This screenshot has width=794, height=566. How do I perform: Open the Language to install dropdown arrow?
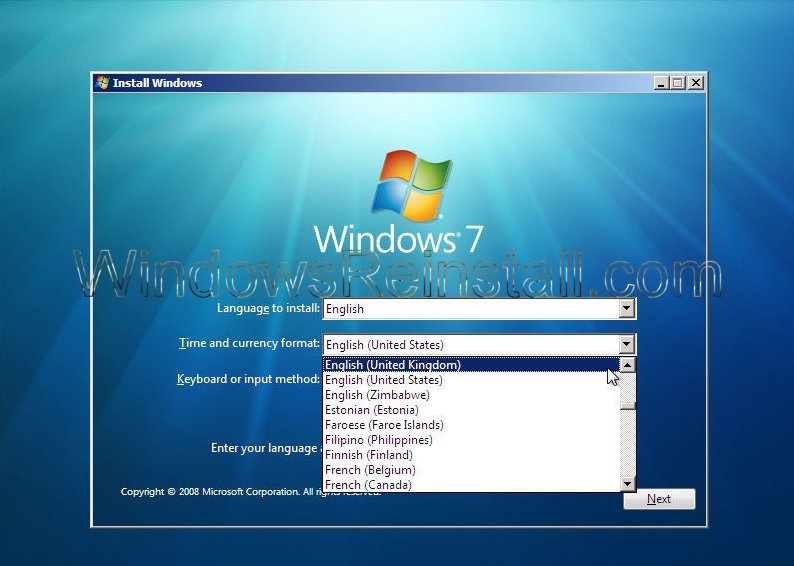627,310
